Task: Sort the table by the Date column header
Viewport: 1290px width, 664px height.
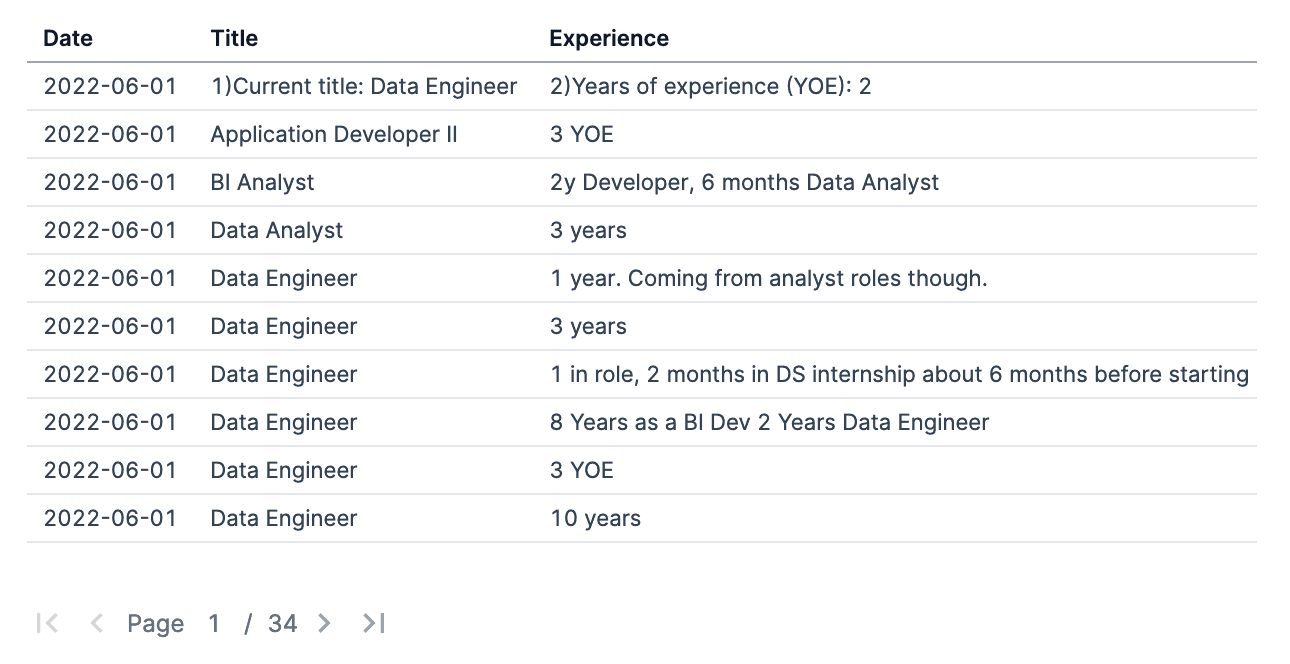Action: point(67,38)
